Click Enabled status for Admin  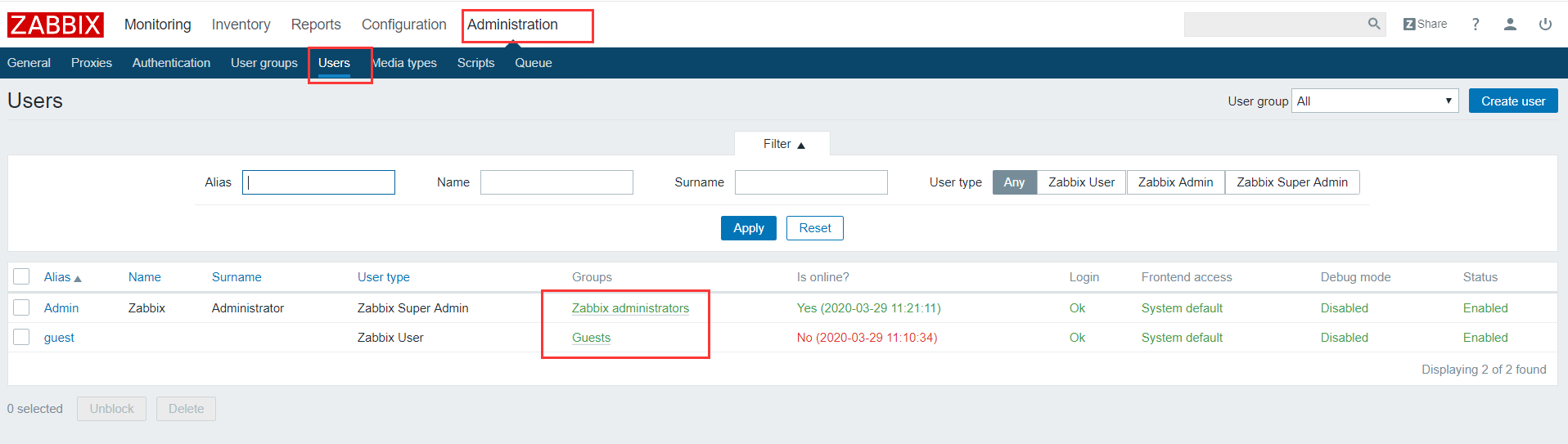[1485, 308]
